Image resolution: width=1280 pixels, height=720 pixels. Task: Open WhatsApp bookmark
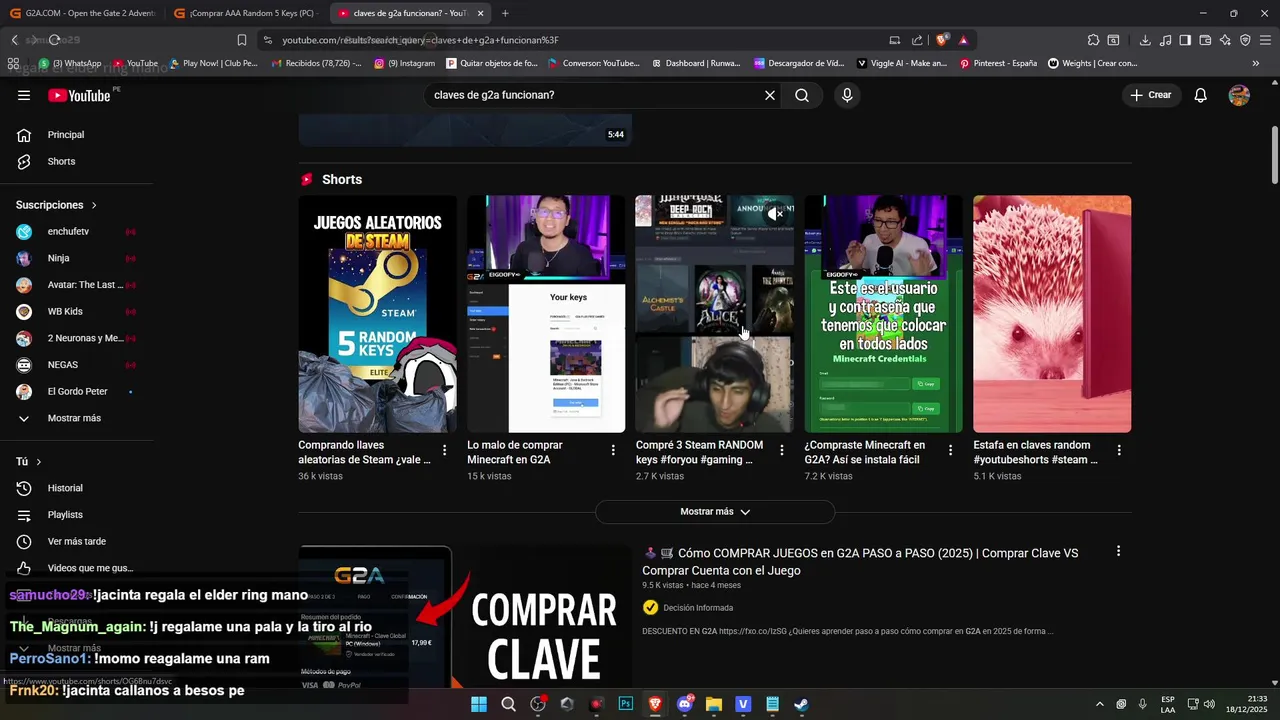(70, 63)
